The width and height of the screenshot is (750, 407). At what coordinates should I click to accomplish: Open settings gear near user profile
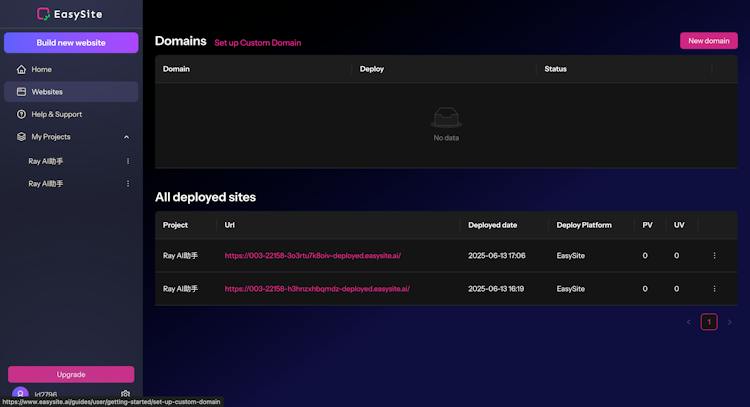coord(125,394)
